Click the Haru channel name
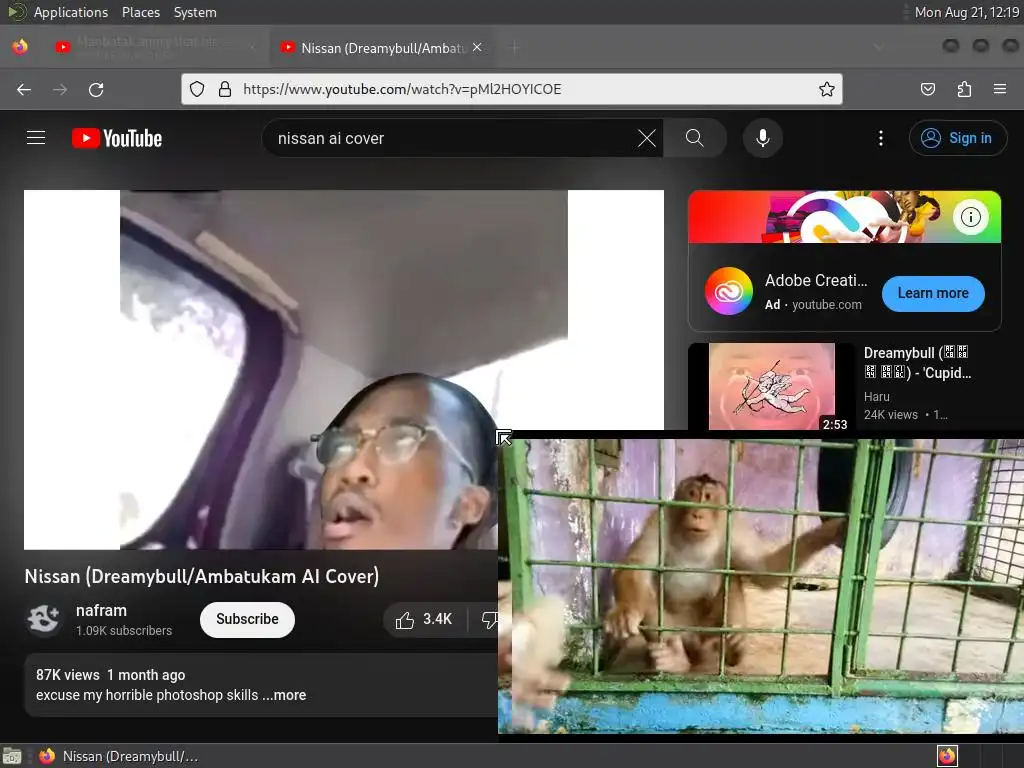The image size is (1024, 768). [x=876, y=396]
